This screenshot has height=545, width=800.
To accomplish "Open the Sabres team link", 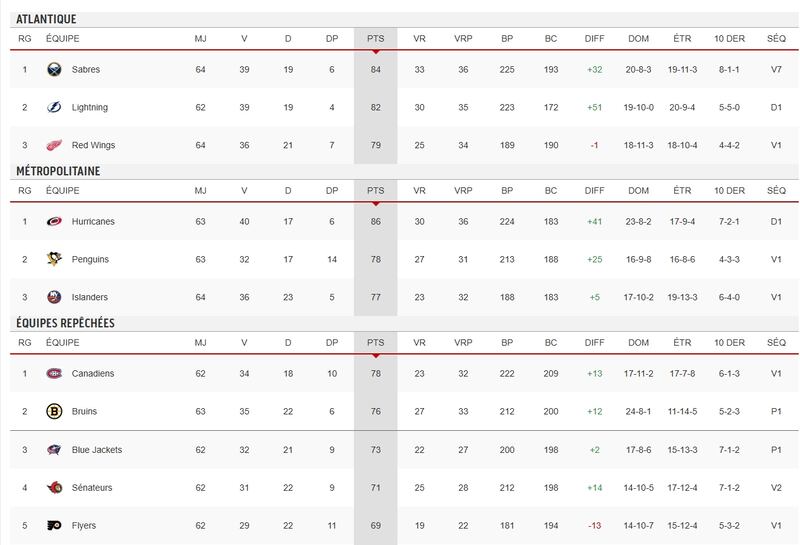I will pos(86,70).
